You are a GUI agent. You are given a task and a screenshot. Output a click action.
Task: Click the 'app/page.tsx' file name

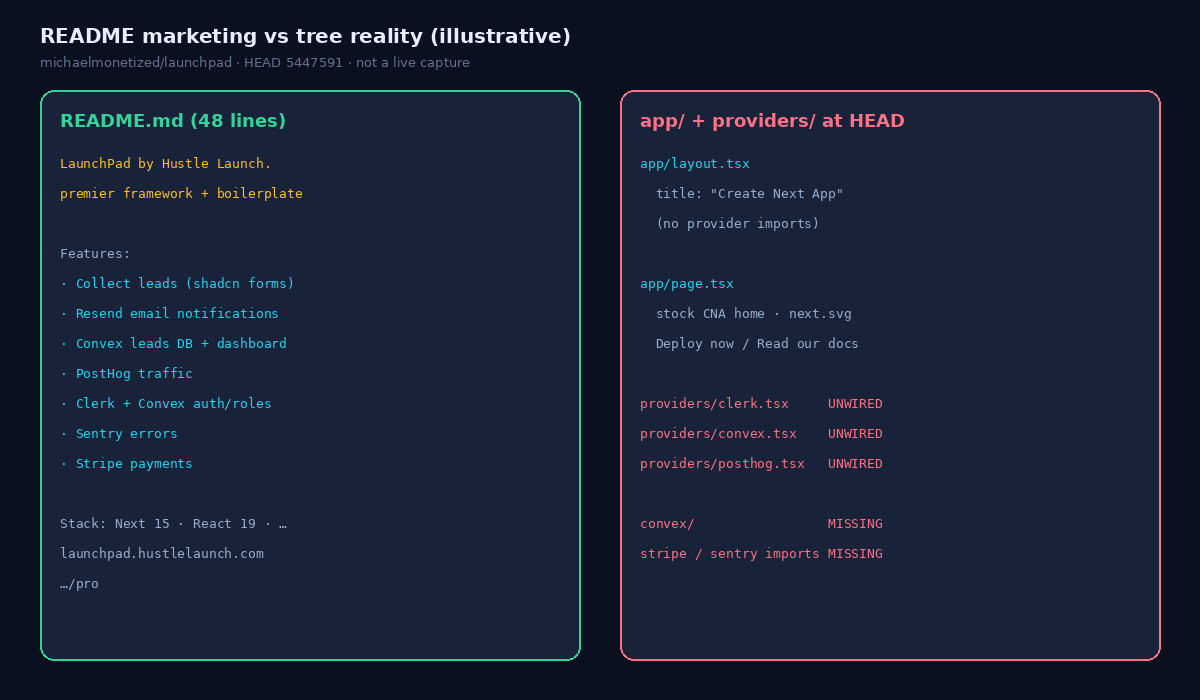coord(687,284)
